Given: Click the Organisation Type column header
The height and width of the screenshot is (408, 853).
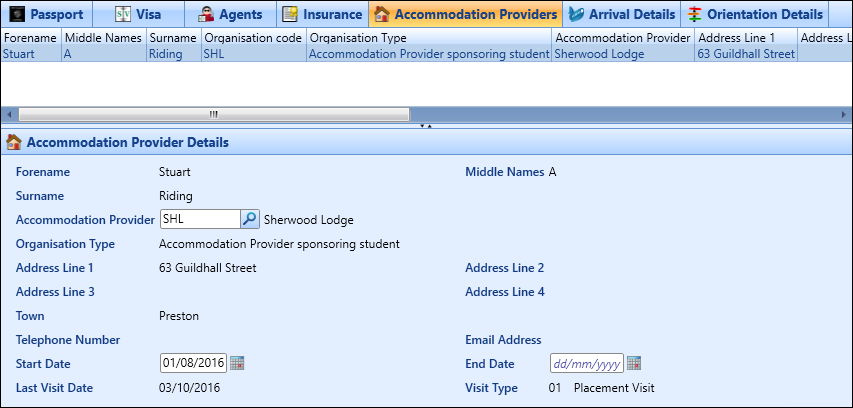Looking at the screenshot, I should 429,38.
